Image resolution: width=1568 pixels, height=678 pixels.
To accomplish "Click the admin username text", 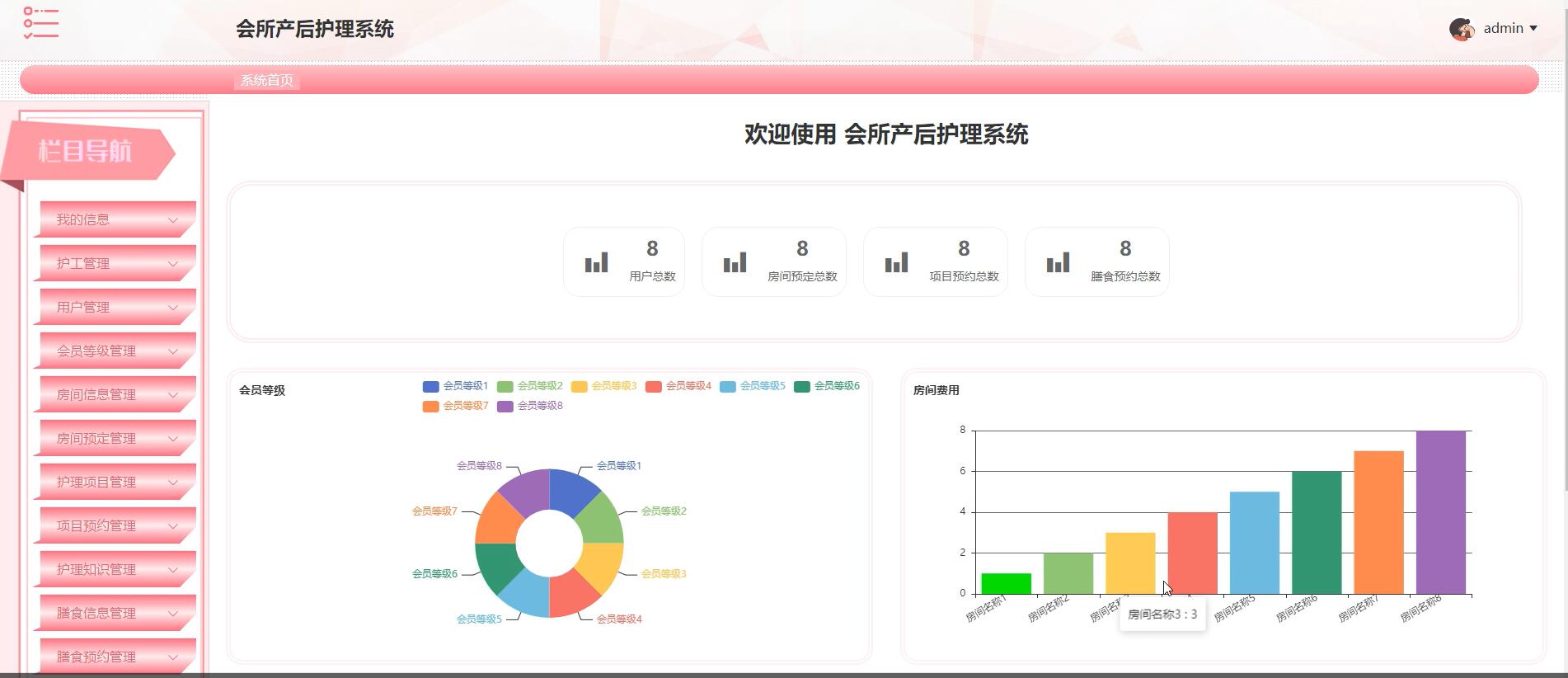I will point(1503,29).
